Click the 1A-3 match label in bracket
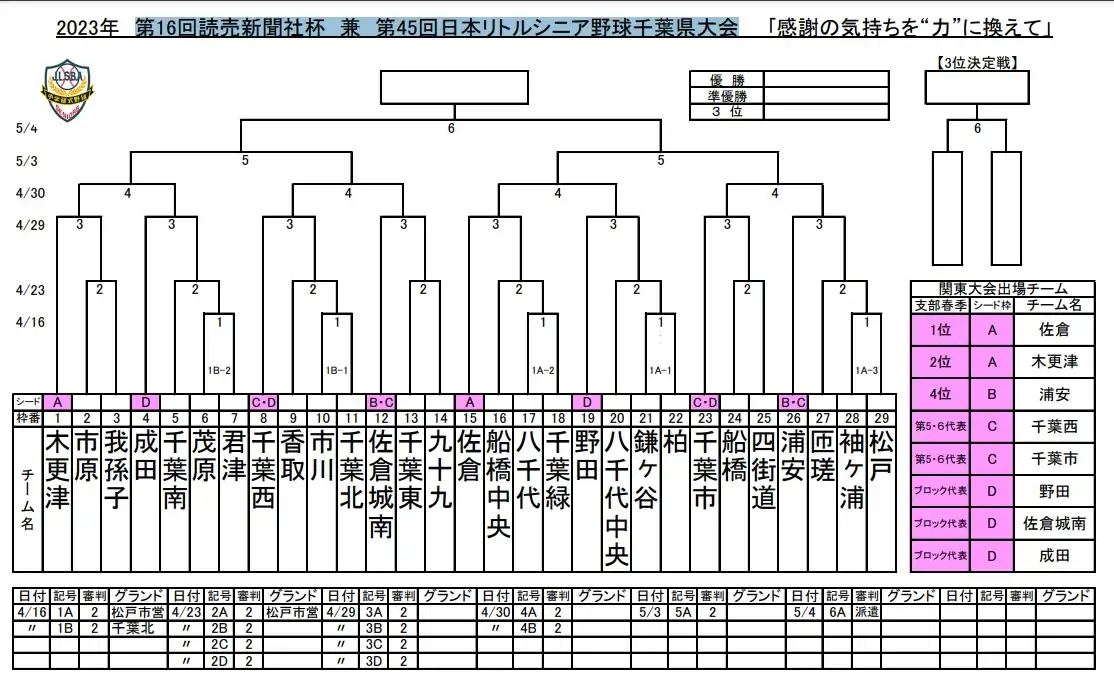 tap(866, 370)
